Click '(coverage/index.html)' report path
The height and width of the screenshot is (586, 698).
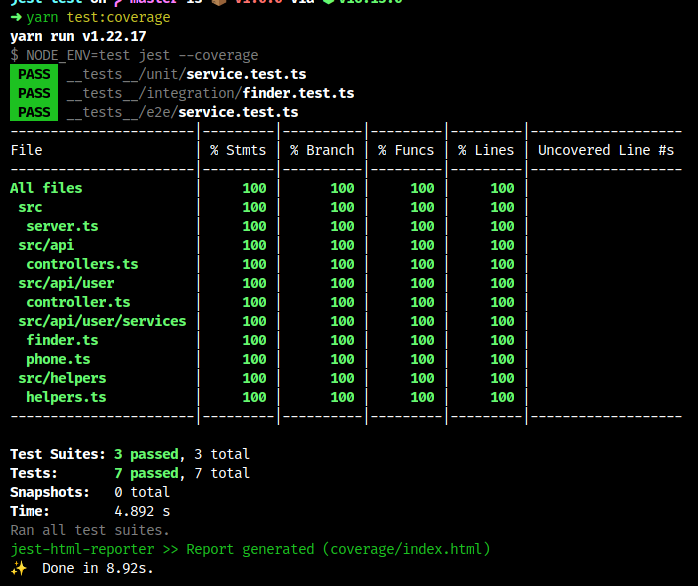click(406, 549)
